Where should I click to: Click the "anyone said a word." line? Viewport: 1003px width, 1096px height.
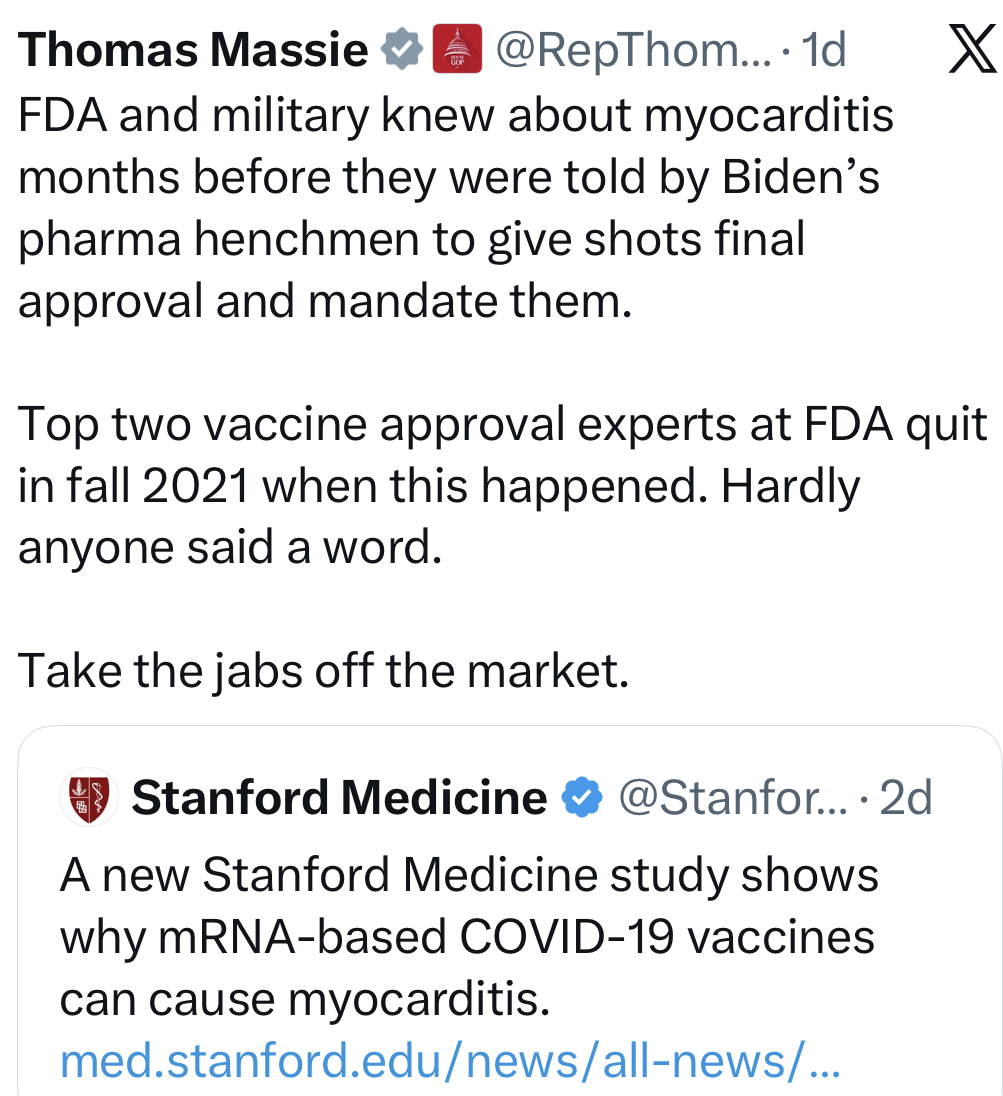[x=230, y=548]
